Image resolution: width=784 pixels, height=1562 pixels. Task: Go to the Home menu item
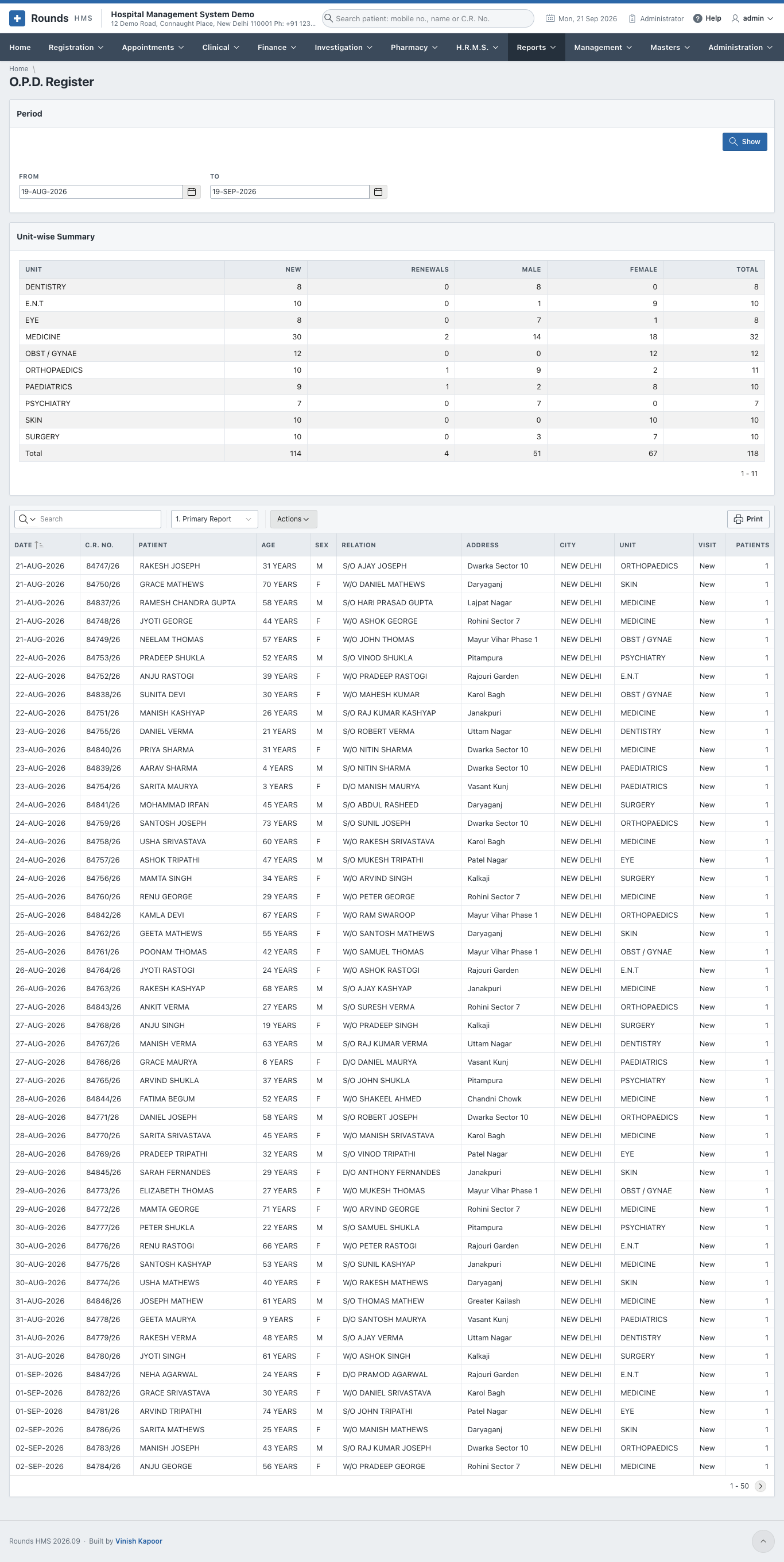[x=20, y=47]
